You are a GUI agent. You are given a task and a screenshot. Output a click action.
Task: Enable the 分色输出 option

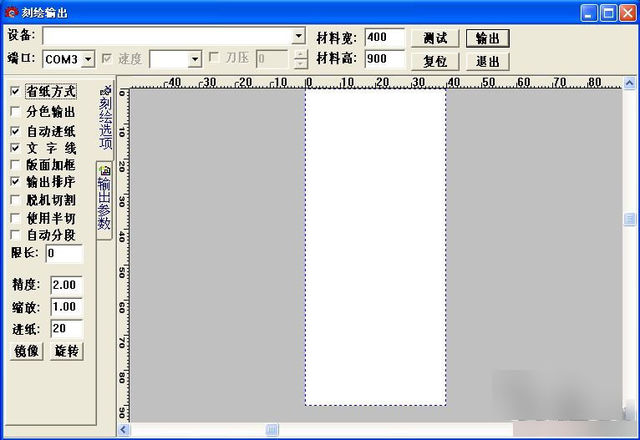pyautogui.click(x=14, y=112)
